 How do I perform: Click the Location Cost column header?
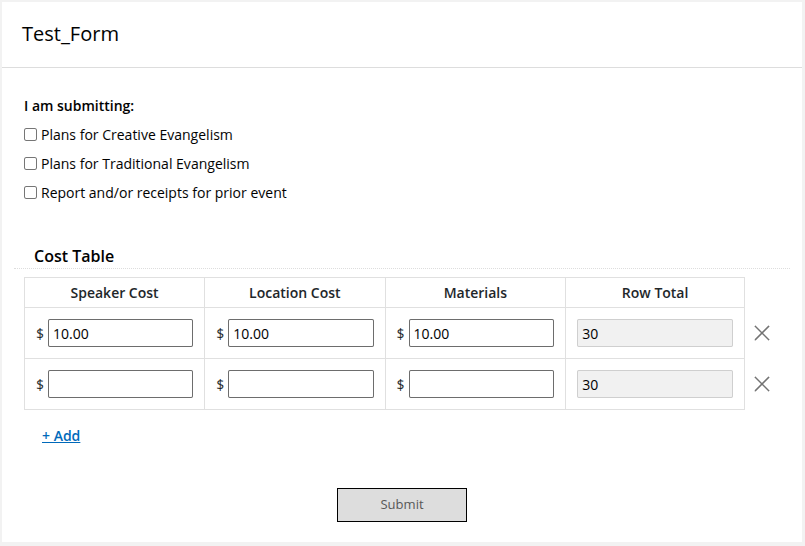(x=295, y=293)
